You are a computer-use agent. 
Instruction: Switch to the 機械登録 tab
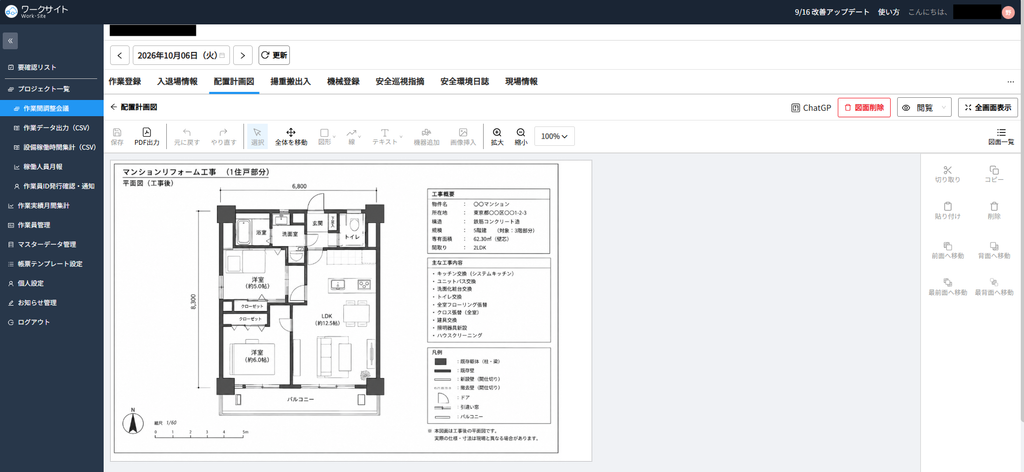click(x=343, y=82)
